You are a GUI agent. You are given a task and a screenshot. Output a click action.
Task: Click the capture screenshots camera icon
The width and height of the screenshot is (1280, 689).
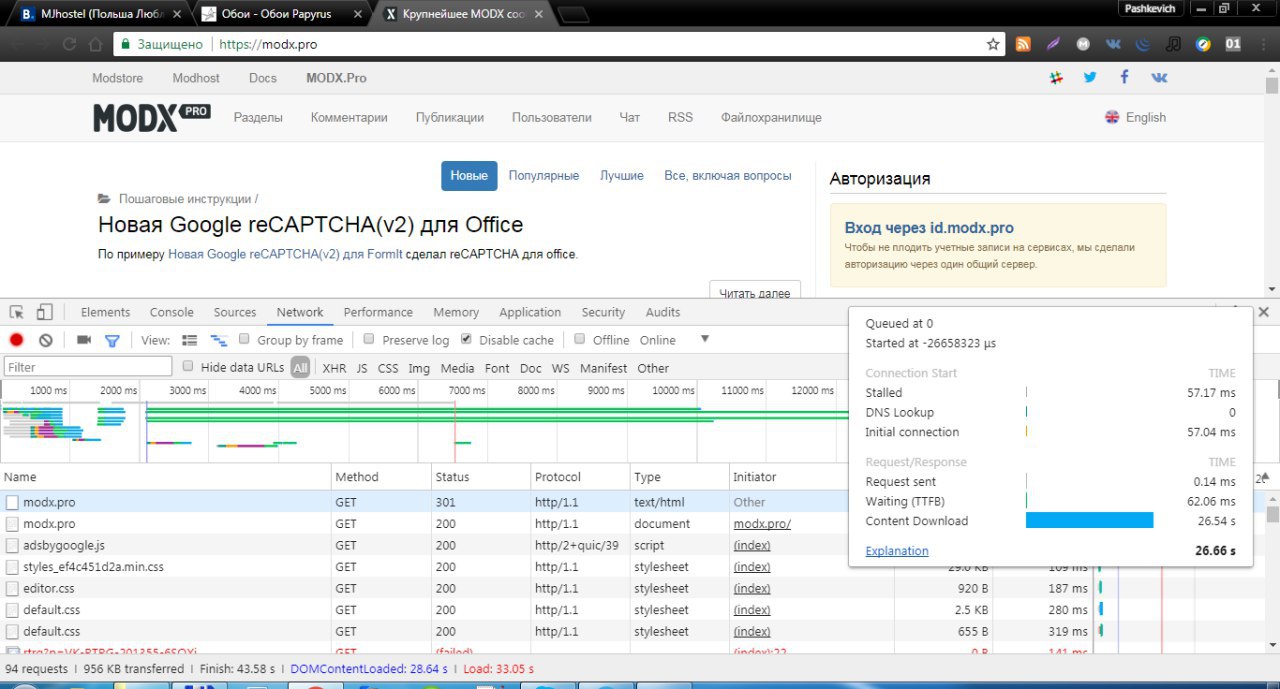(84, 340)
